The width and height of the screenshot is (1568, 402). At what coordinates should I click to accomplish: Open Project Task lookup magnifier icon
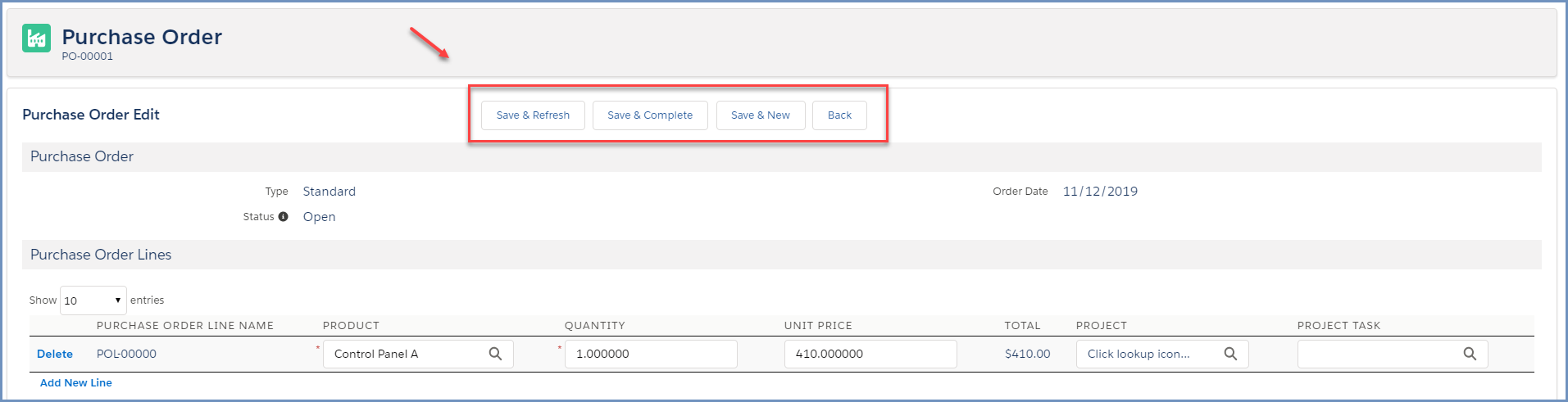[1470, 354]
